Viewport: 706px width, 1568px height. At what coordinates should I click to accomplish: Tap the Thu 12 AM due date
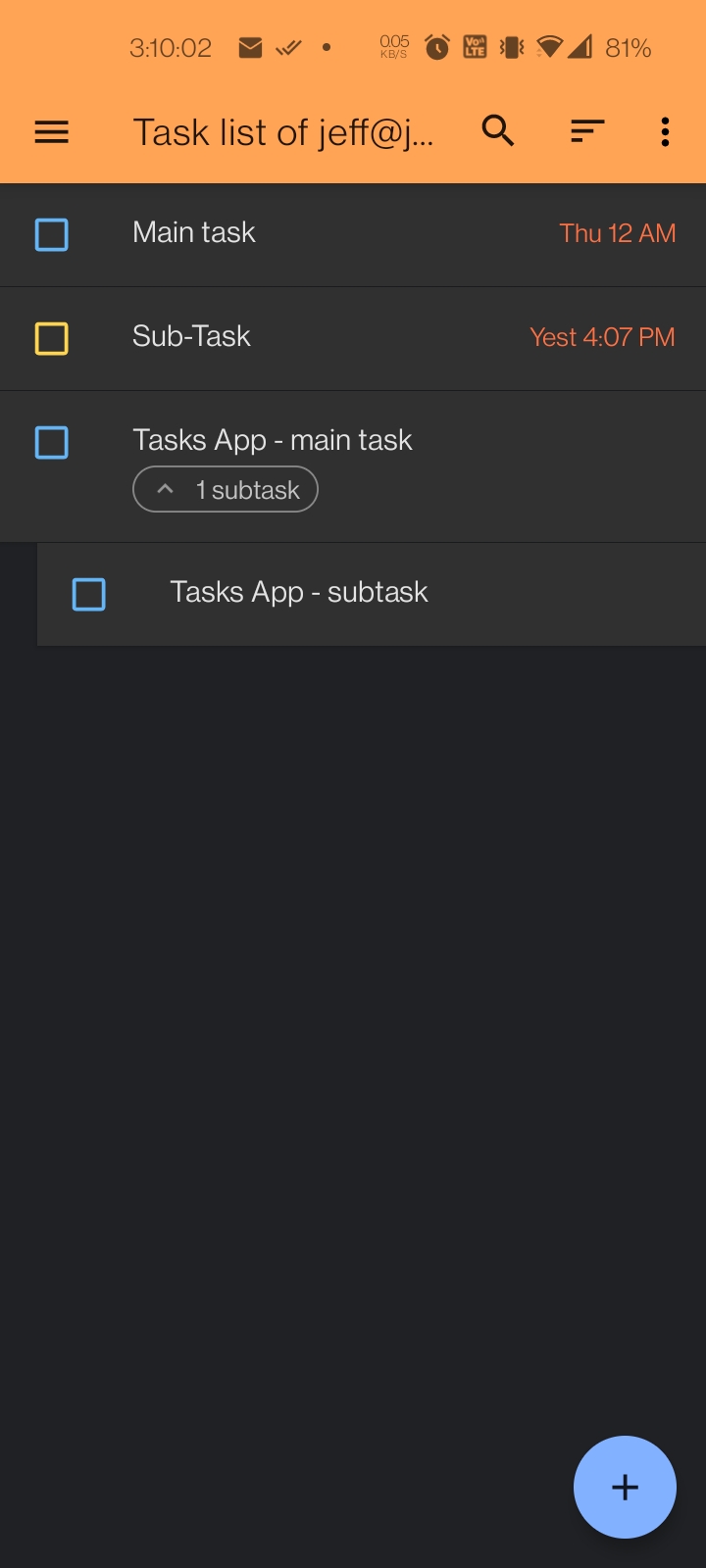[x=617, y=234]
